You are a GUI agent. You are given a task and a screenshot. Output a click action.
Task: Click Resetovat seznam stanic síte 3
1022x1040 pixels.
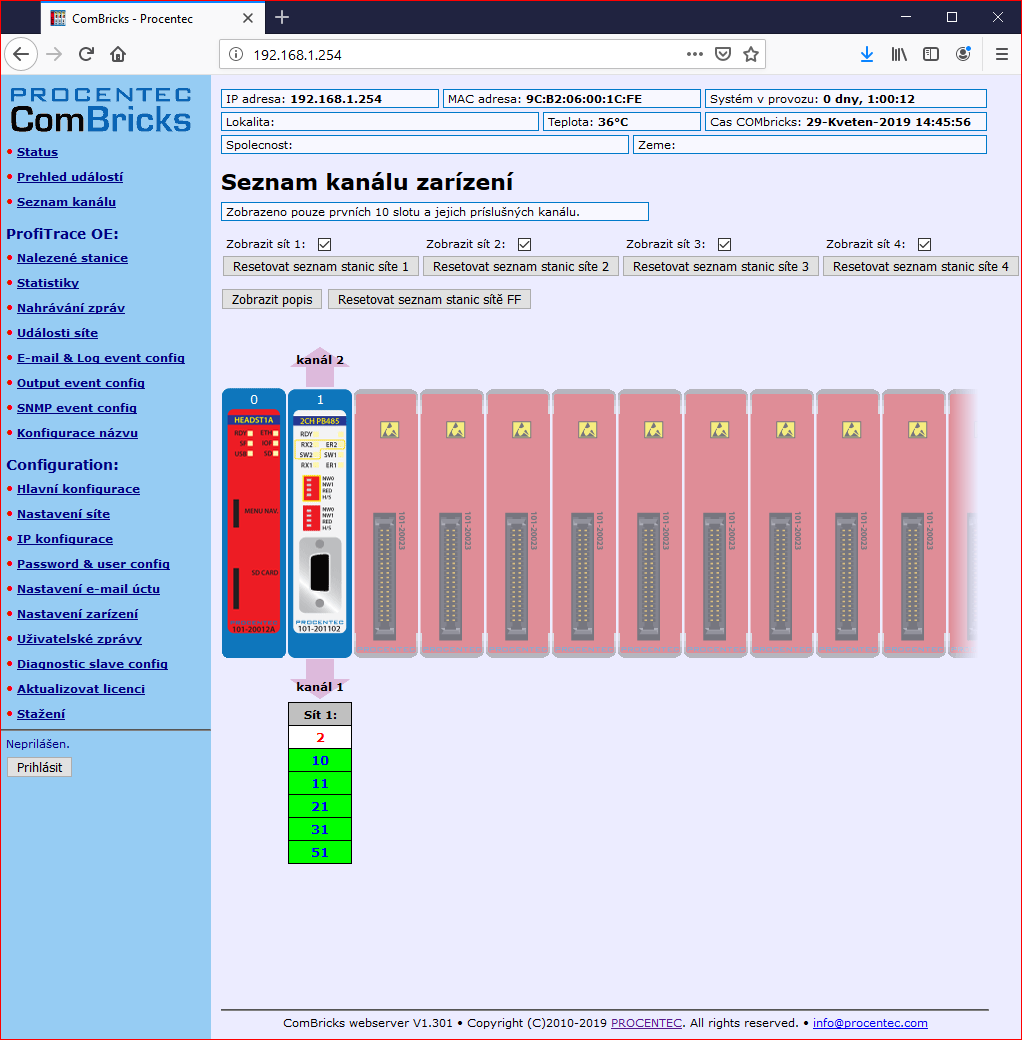click(721, 267)
